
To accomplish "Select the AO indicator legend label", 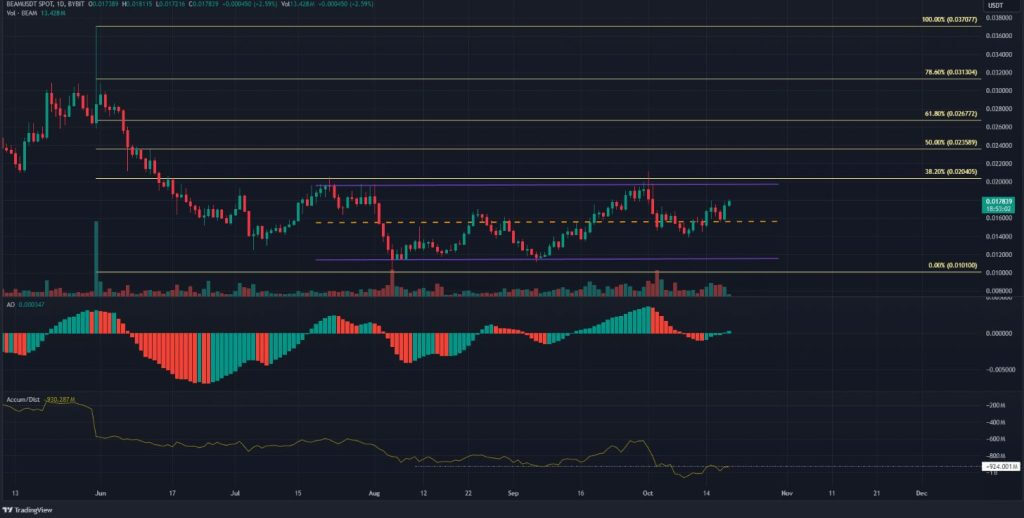I will coord(10,303).
